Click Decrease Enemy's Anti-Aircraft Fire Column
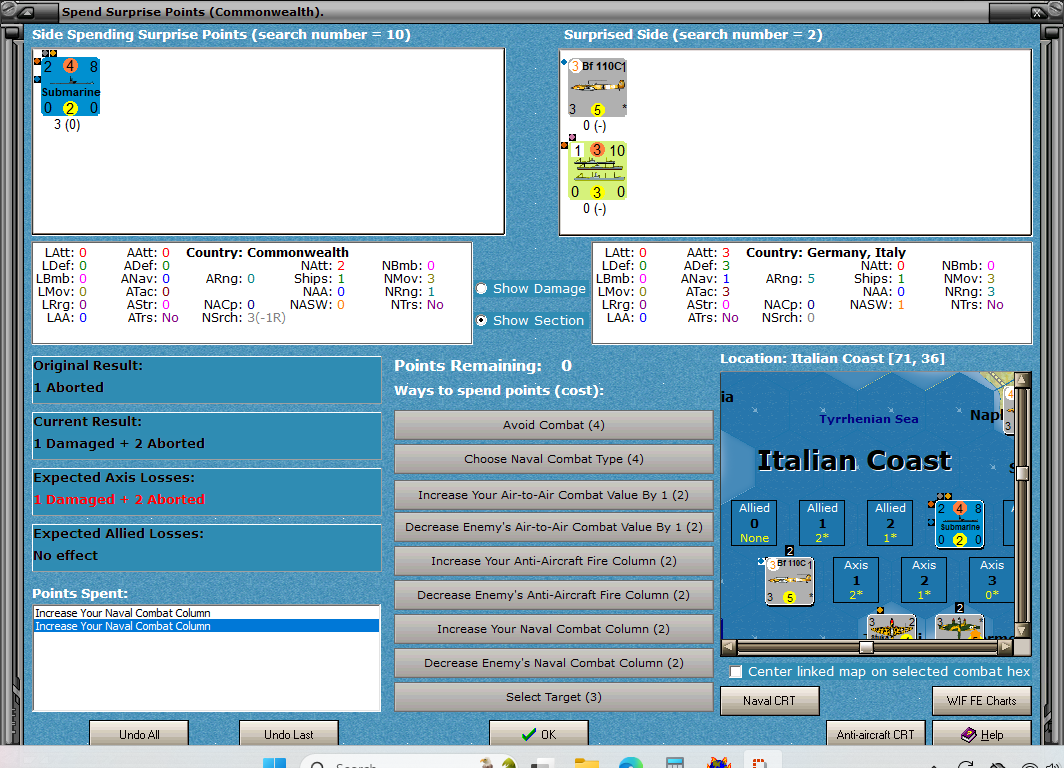Image resolution: width=1064 pixels, height=768 pixels. [x=554, y=595]
